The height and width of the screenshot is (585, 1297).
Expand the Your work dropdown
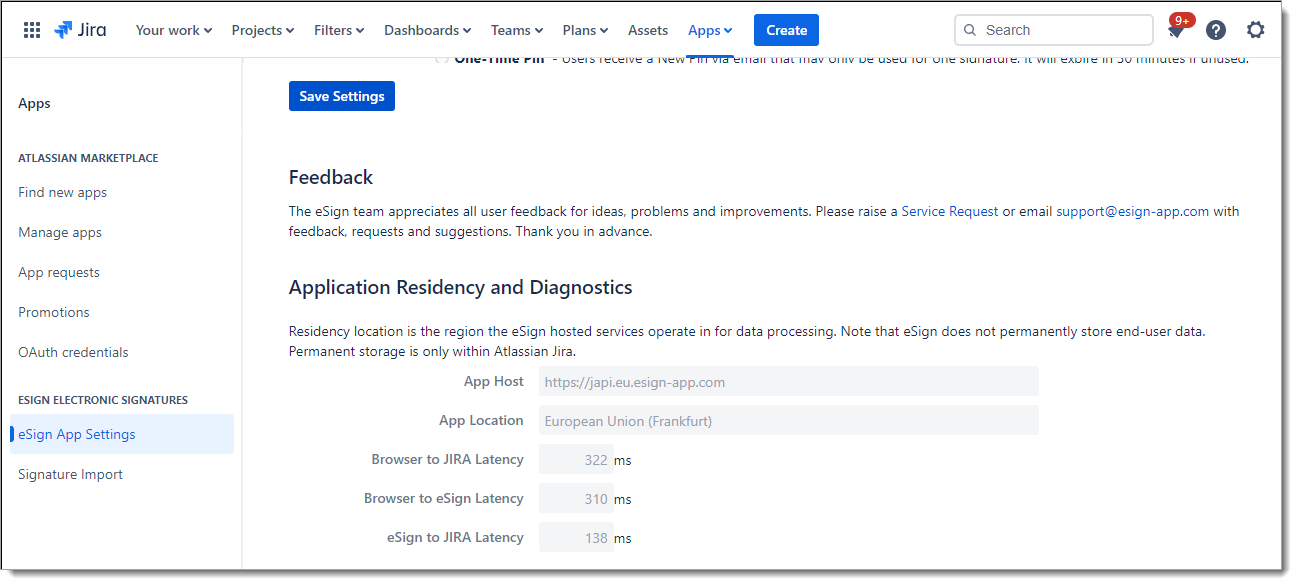point(174,30)
